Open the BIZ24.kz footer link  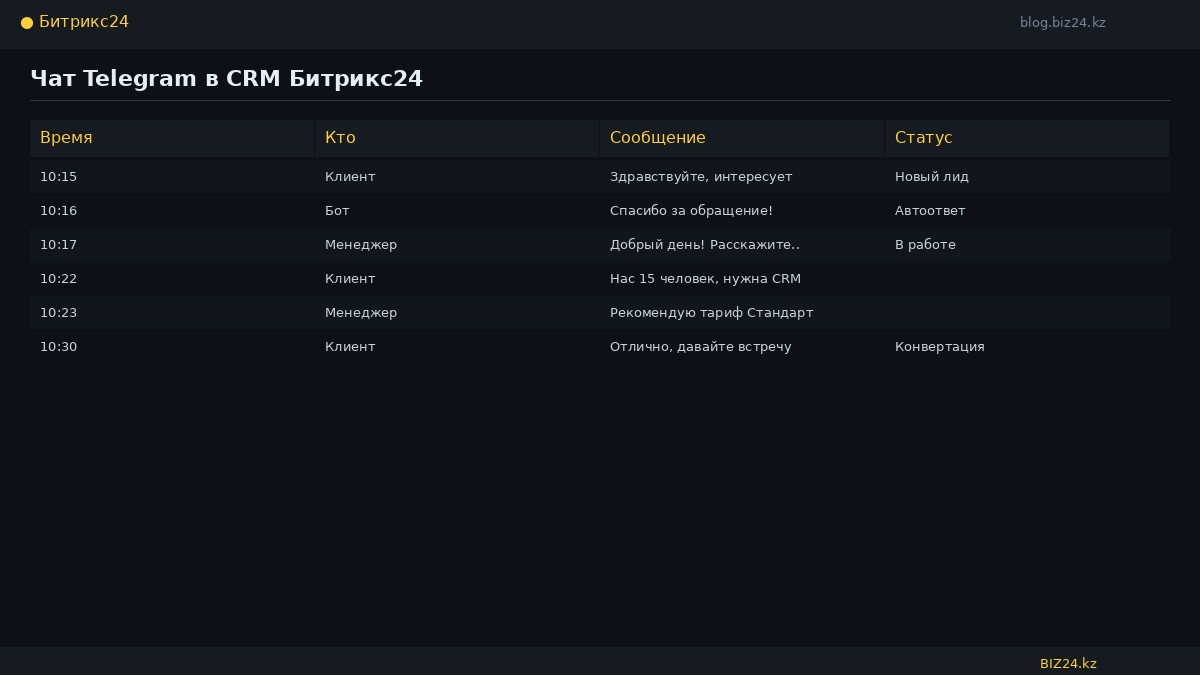(x=1068, y=664)
